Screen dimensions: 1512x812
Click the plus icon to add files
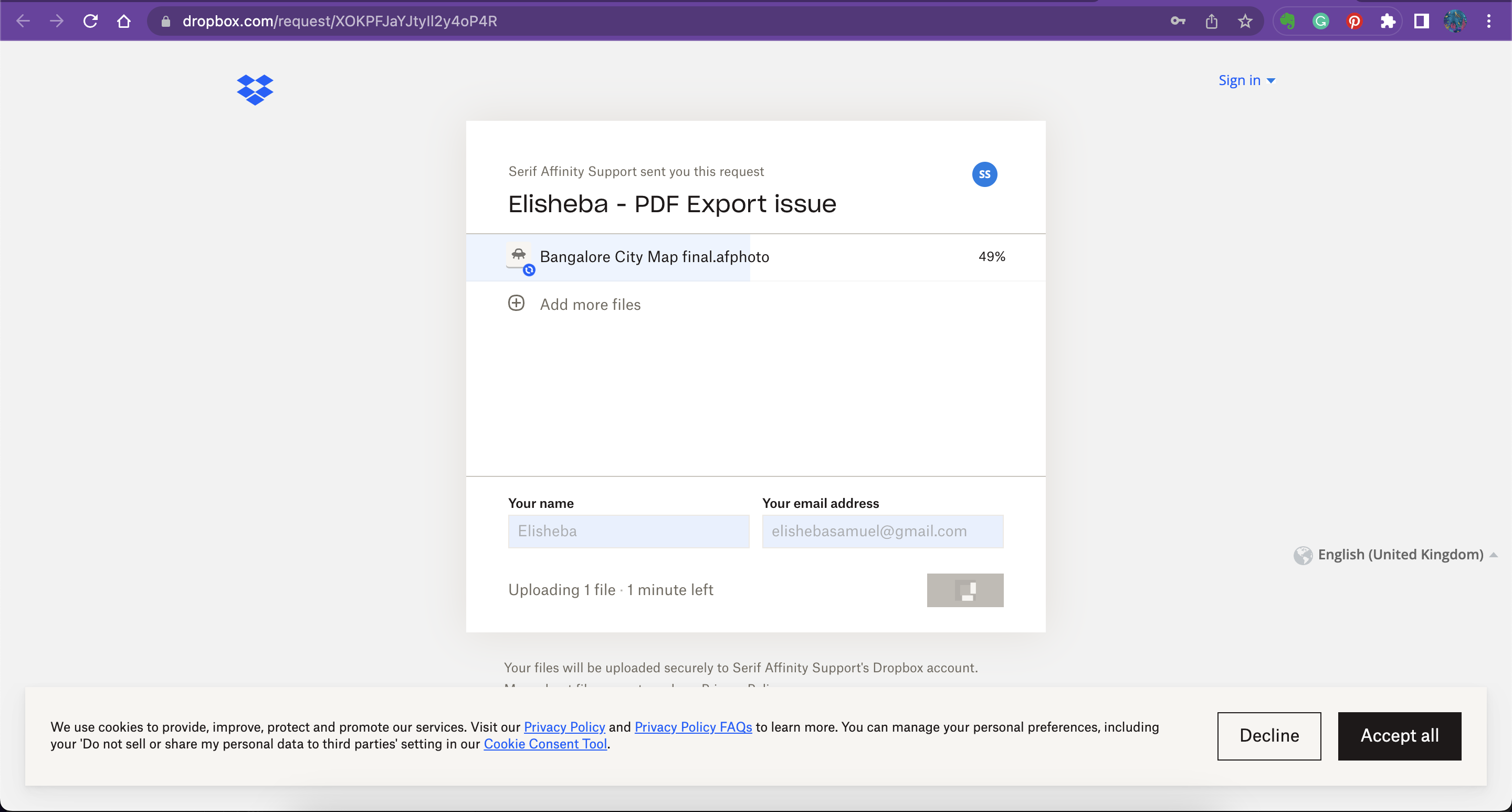(x=516, y=303)
